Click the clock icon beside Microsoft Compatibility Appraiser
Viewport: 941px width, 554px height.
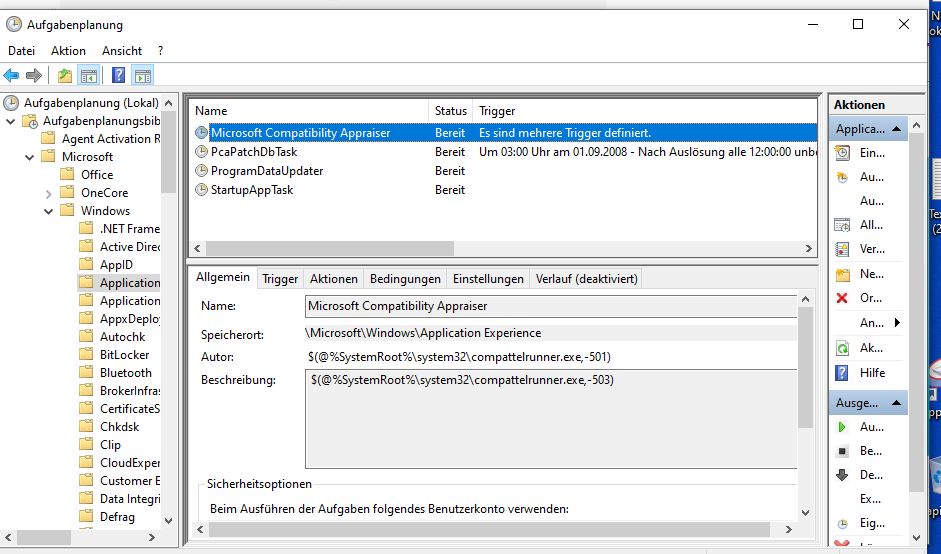click(202, 133)
